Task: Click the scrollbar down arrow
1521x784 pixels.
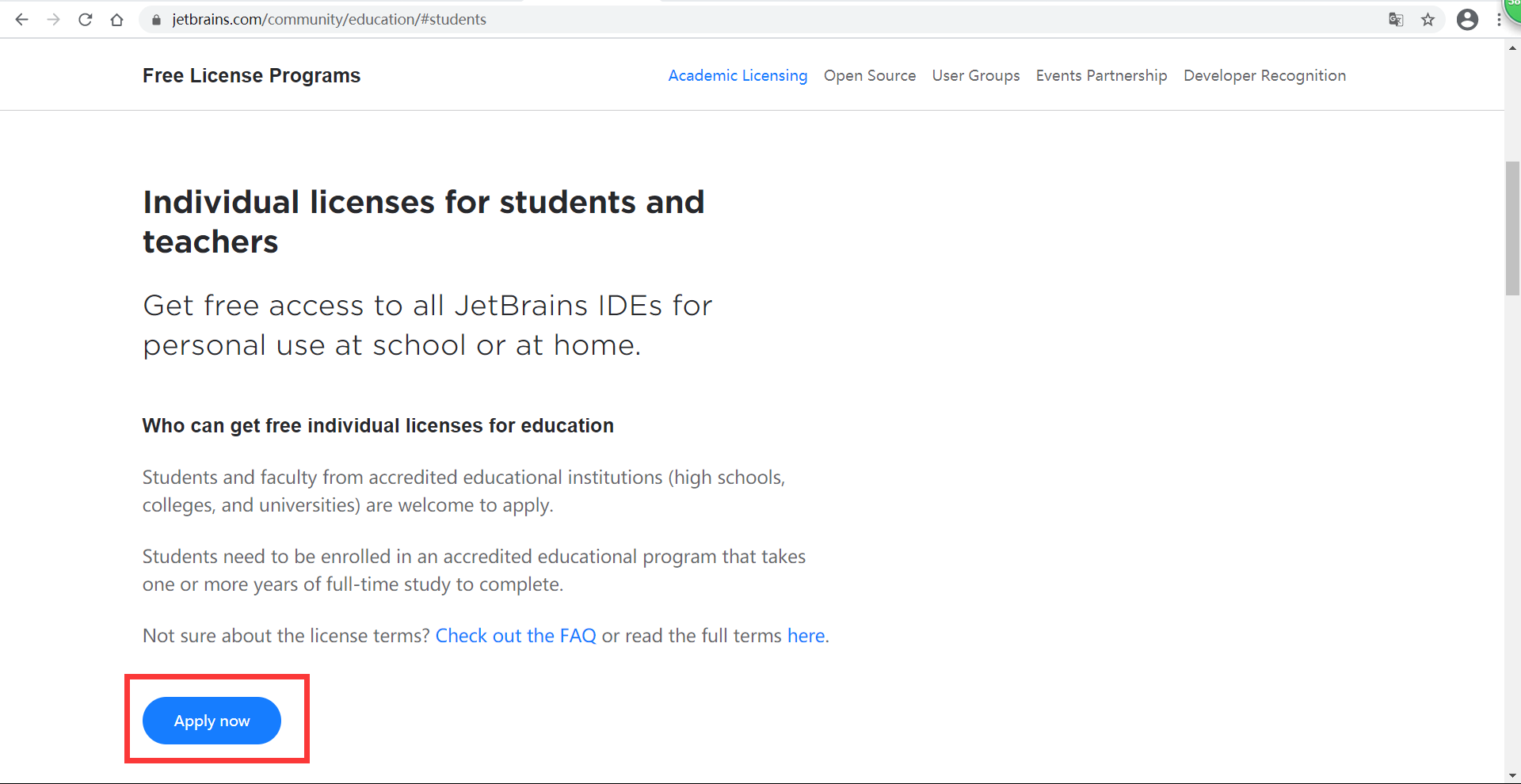Action: pos(1512,775)
